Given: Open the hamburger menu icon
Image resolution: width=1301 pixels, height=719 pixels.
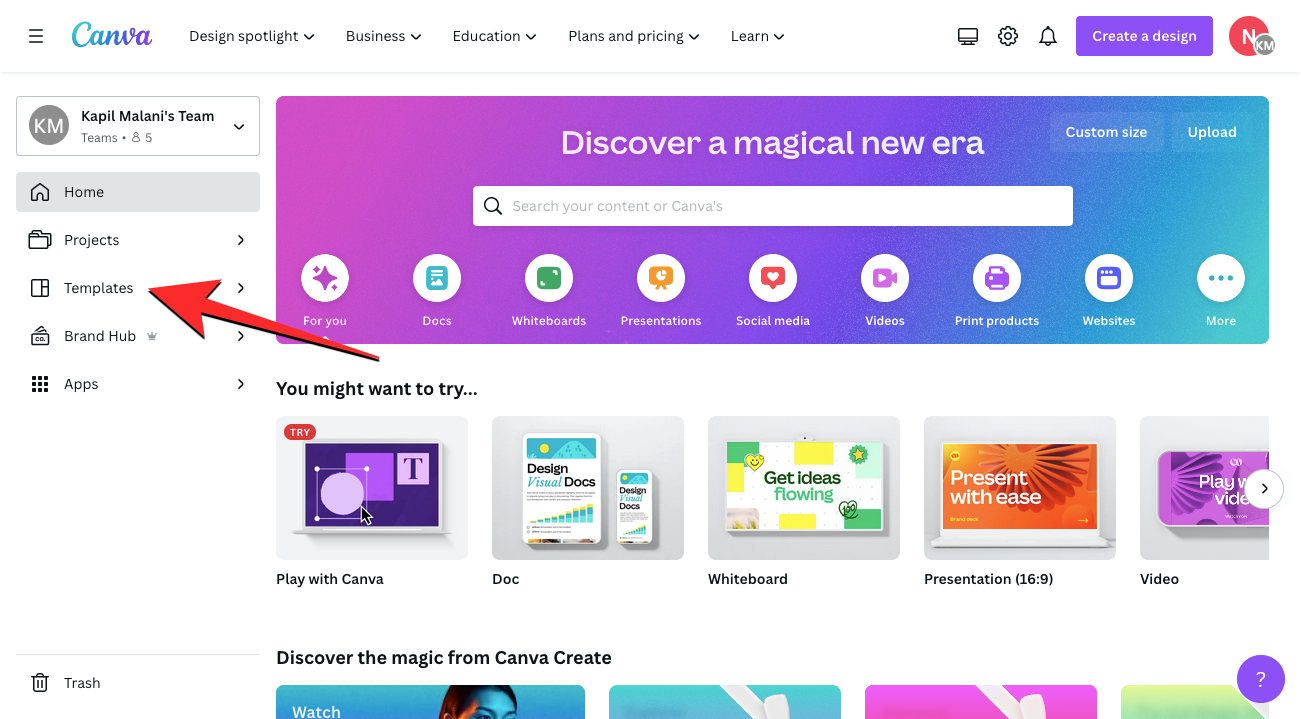Looking at the screenshot, I should (36, 36).
